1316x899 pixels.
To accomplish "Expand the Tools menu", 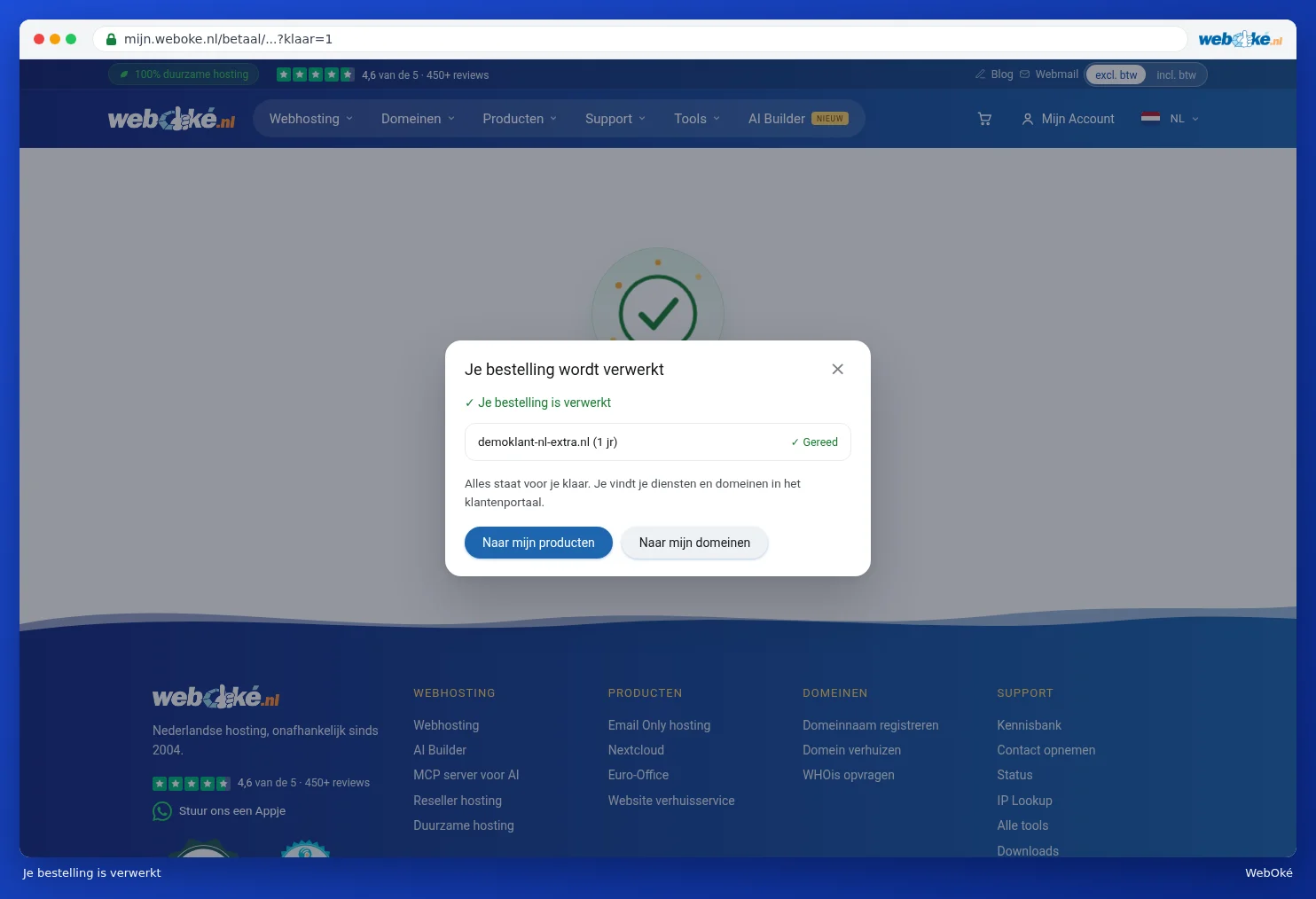I will point(697,119).
